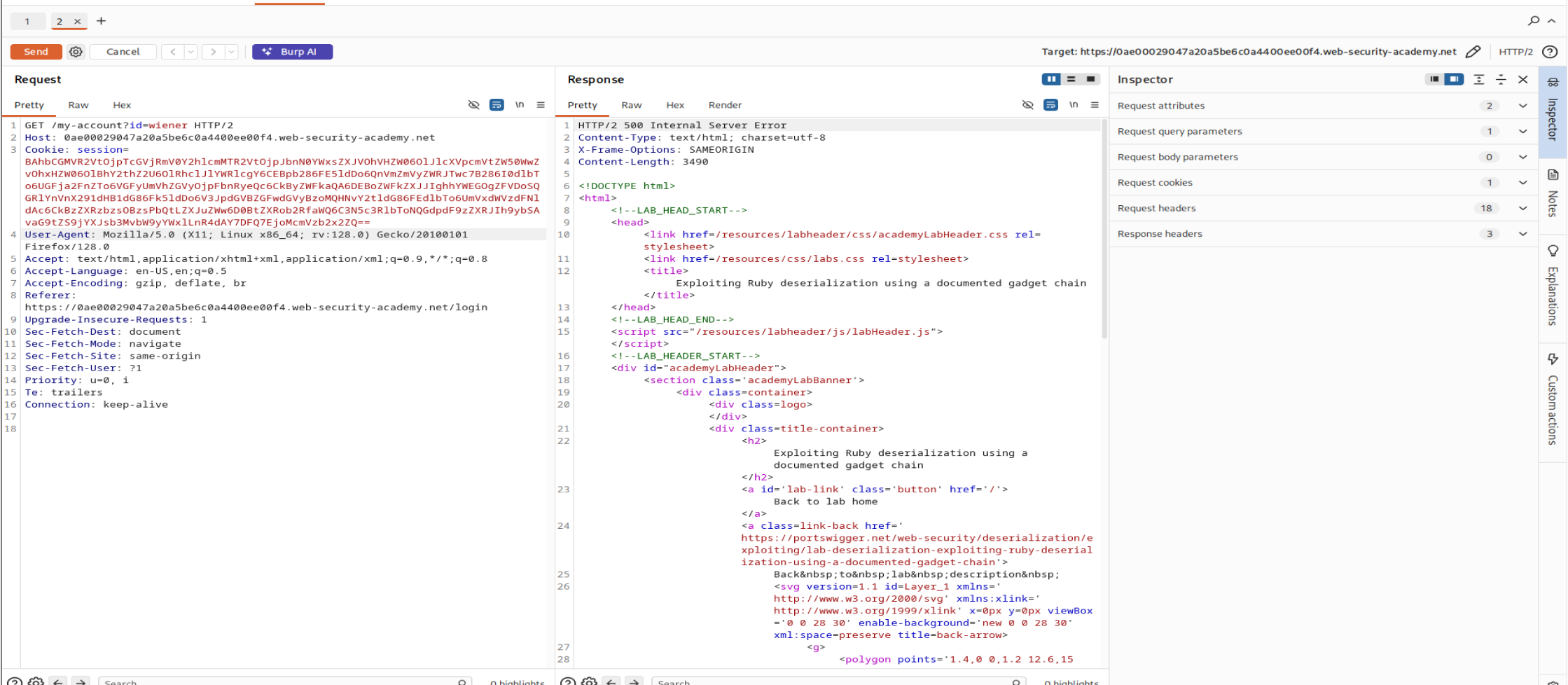Click the GET /my-account request line
Screen dimensions: 1568x685
click(129, 125)
